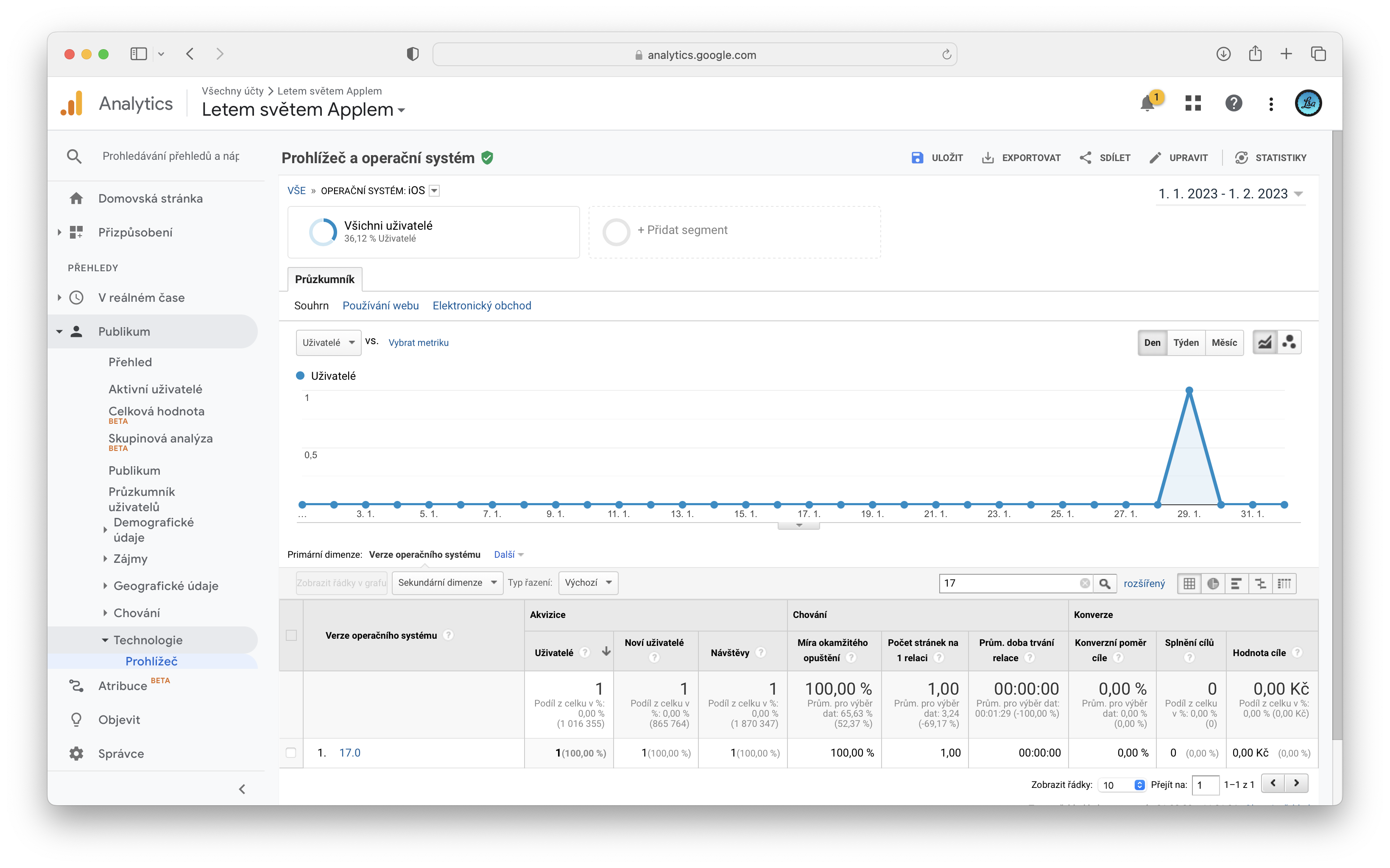The height and width of the screenshot is (868, 1390).
Task: Click the Vybrat metriku link
Action: tap(418, 343)
